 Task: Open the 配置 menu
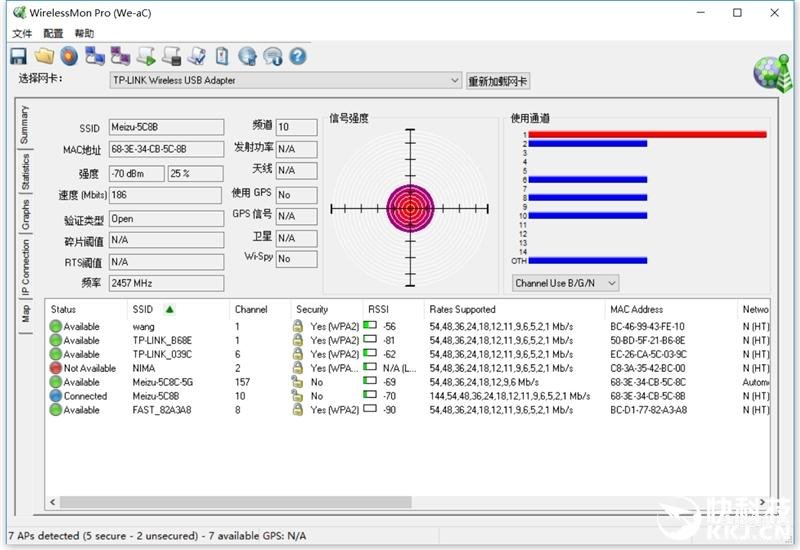pos(53,34)
